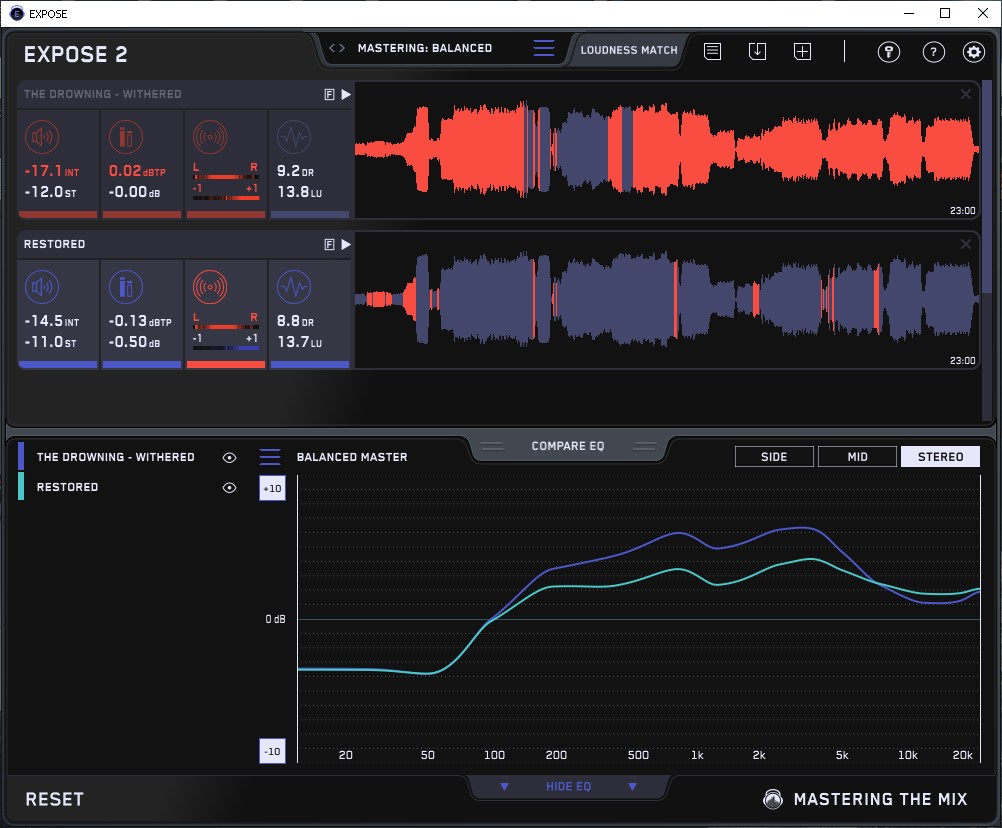Click the Reset button
Screen dimensions: 1002x828
pos(55,799)
